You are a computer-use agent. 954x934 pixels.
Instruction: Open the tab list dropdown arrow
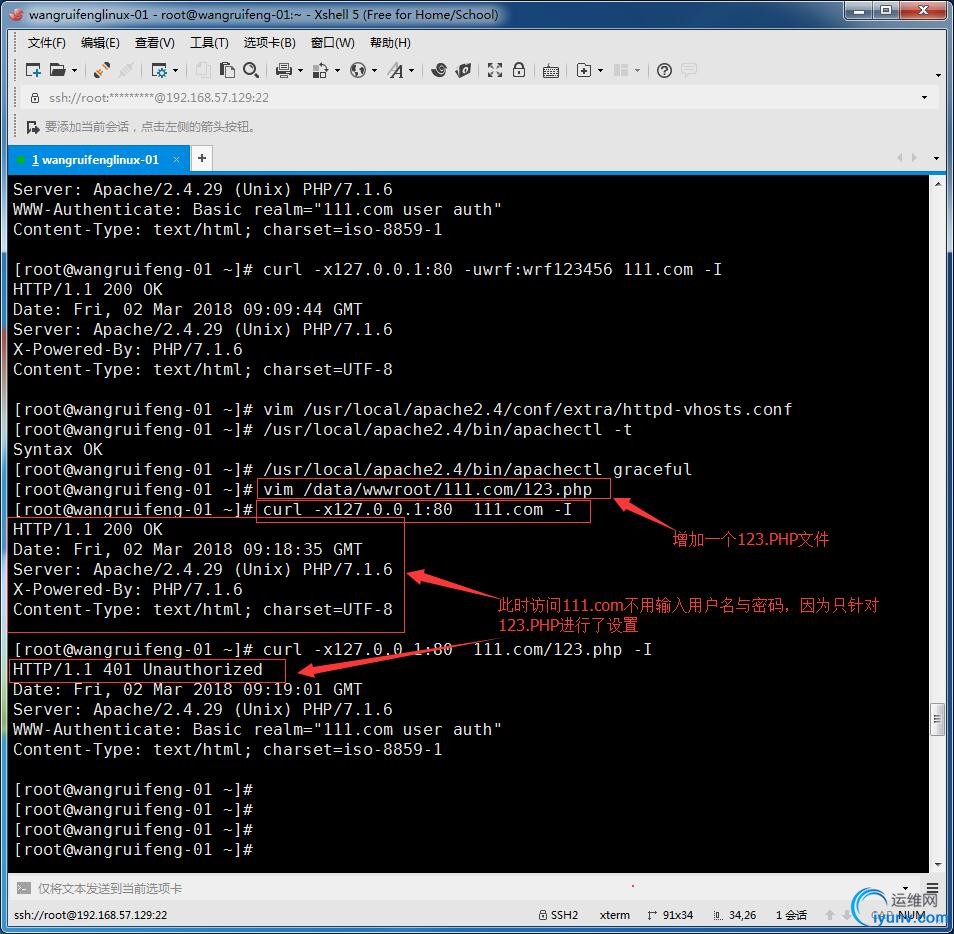(x=936, y=158)
